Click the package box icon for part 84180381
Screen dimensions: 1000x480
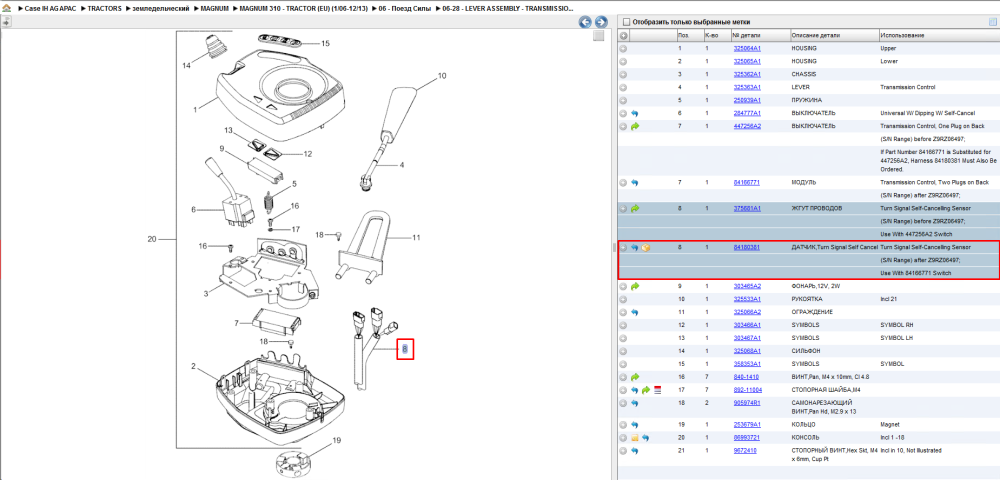tap(645, 247)
